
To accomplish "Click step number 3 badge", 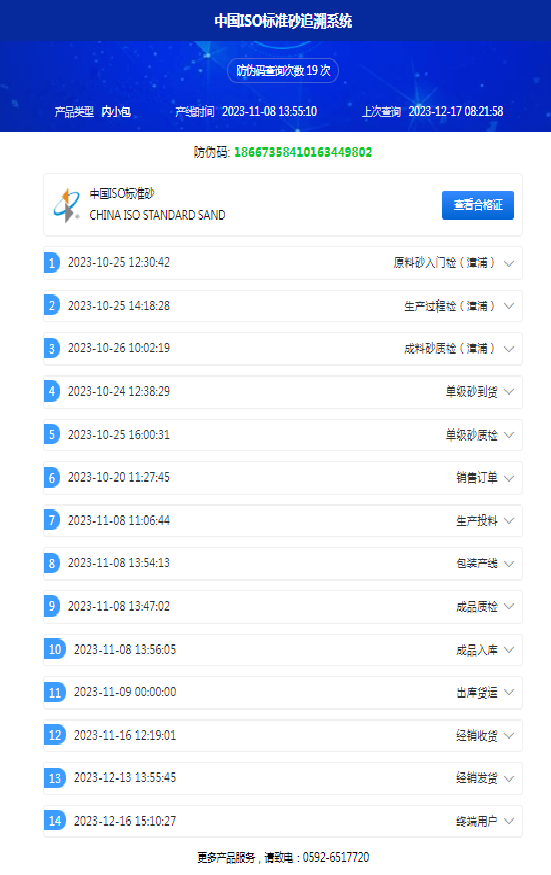I will coord(51,349).
